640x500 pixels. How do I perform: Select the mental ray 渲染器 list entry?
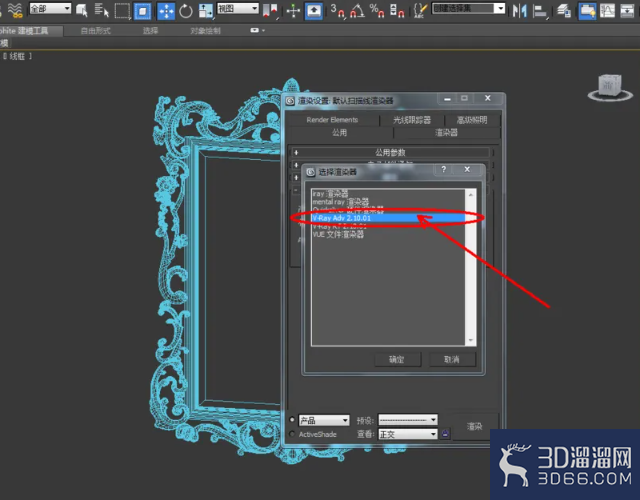[x=388, y=202]
